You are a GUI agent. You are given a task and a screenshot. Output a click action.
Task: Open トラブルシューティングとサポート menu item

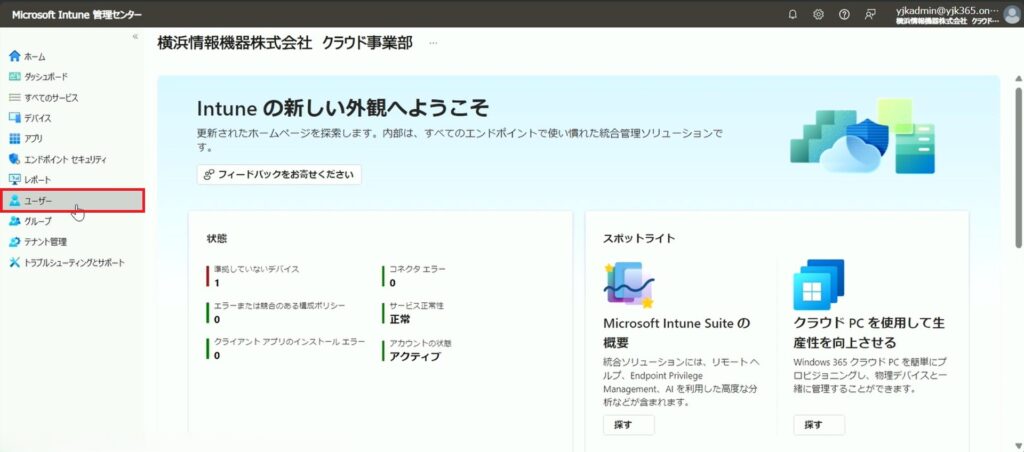point(72,263)
